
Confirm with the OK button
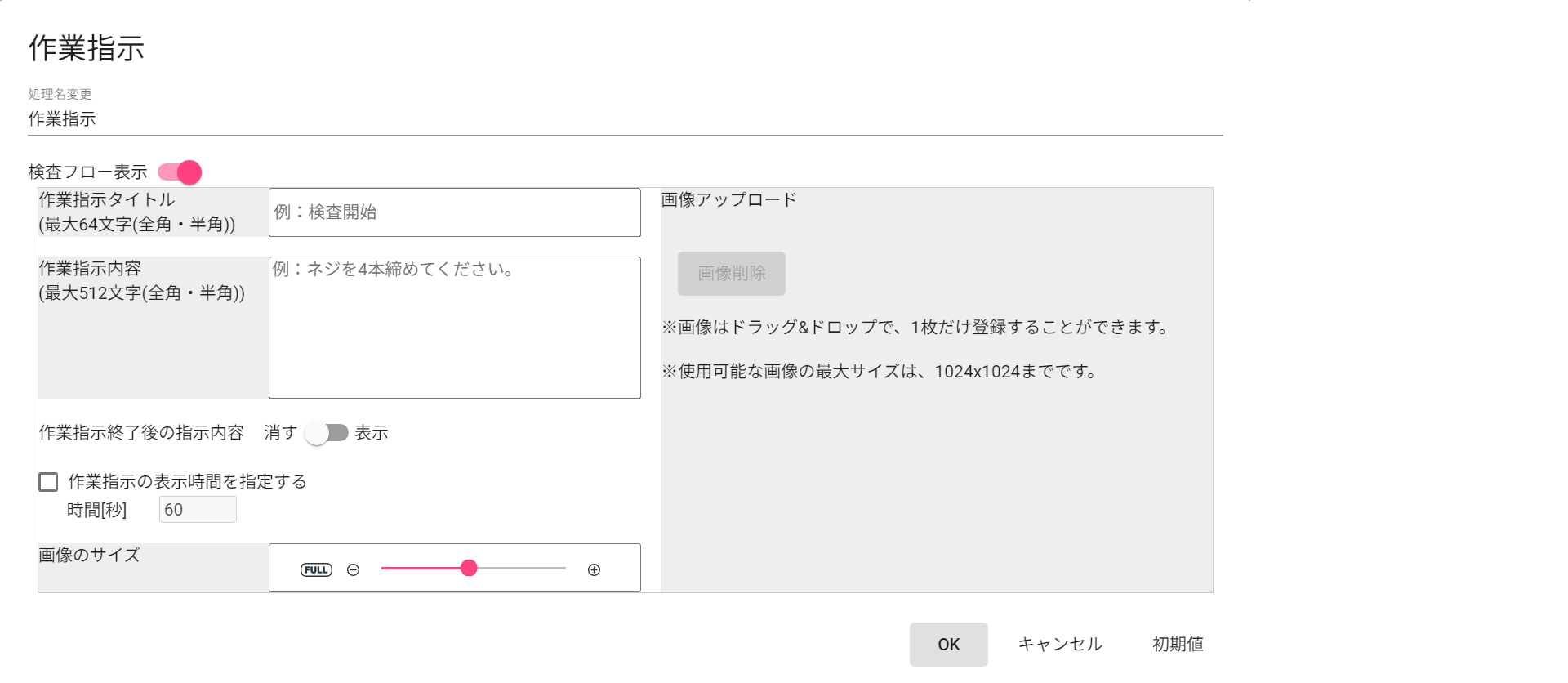(948, 645)
